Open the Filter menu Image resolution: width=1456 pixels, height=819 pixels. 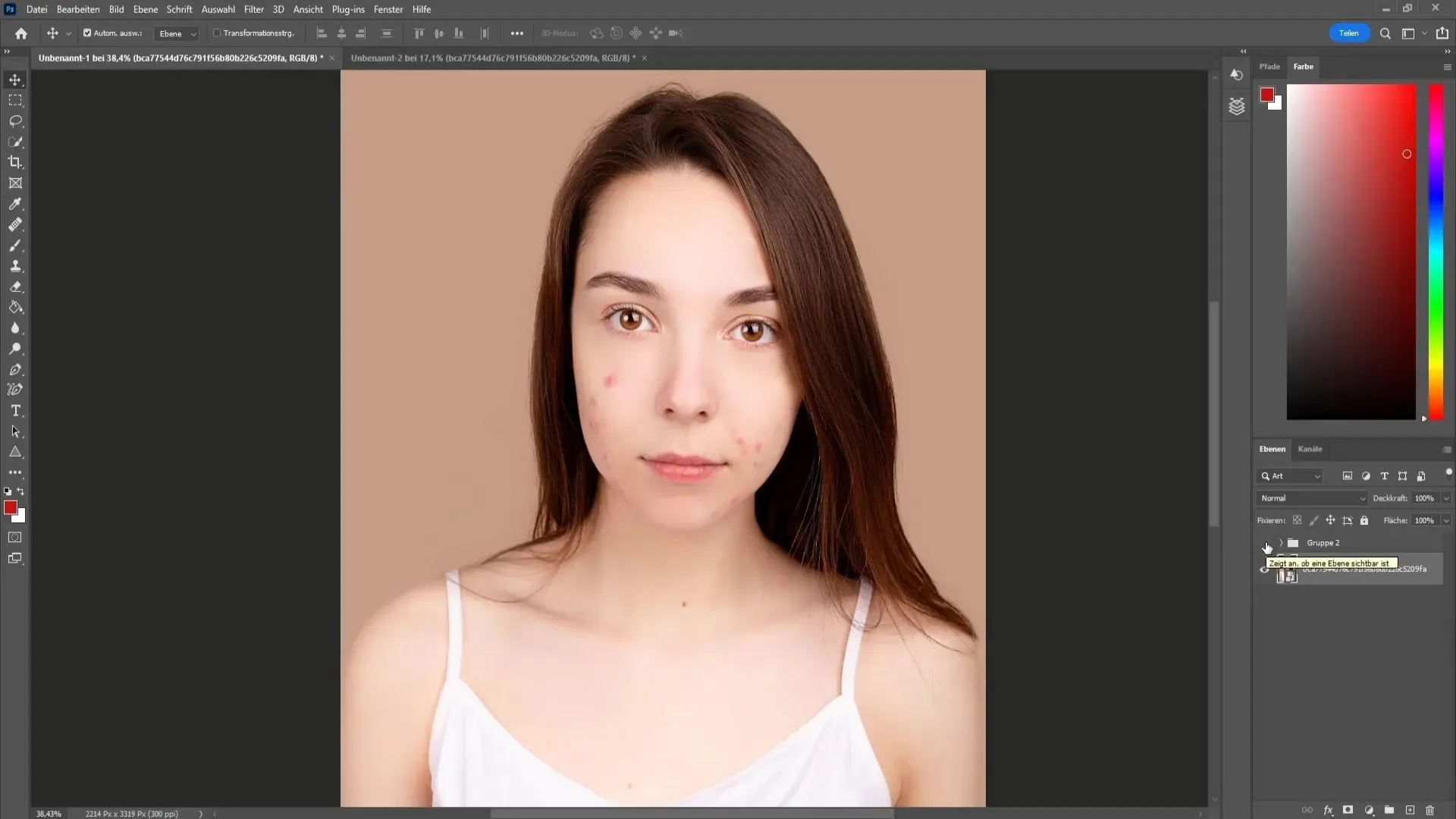point(254,9)
